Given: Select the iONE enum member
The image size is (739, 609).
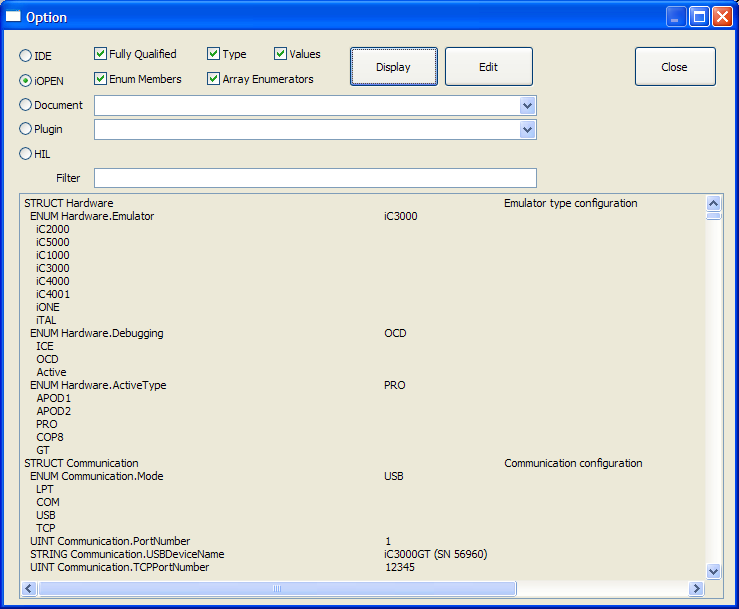Looking at the screenshot, I should pos(48,307).
